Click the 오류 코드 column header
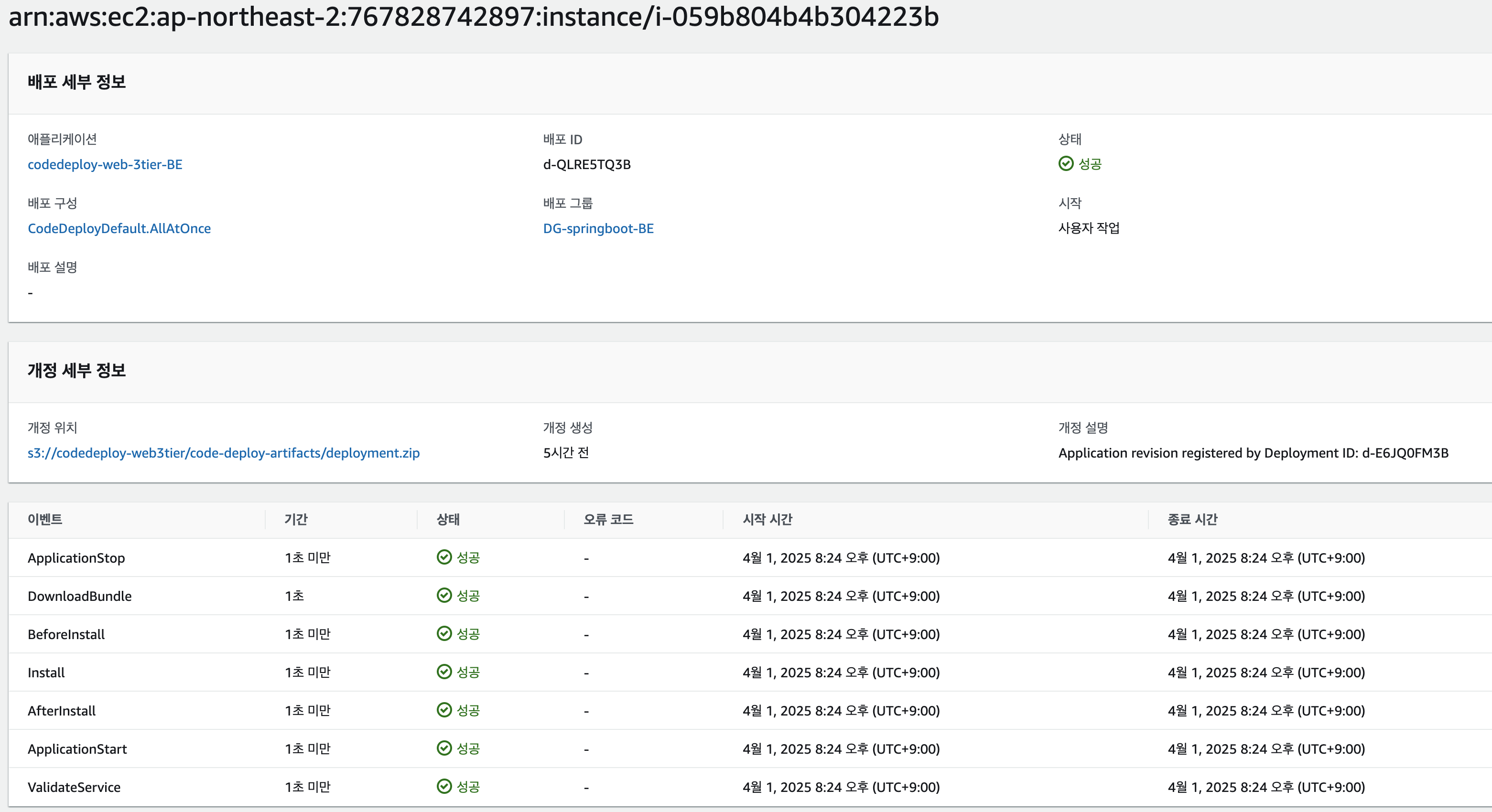The width and height of the screenshot is (1492, 812). pos(608,519)
